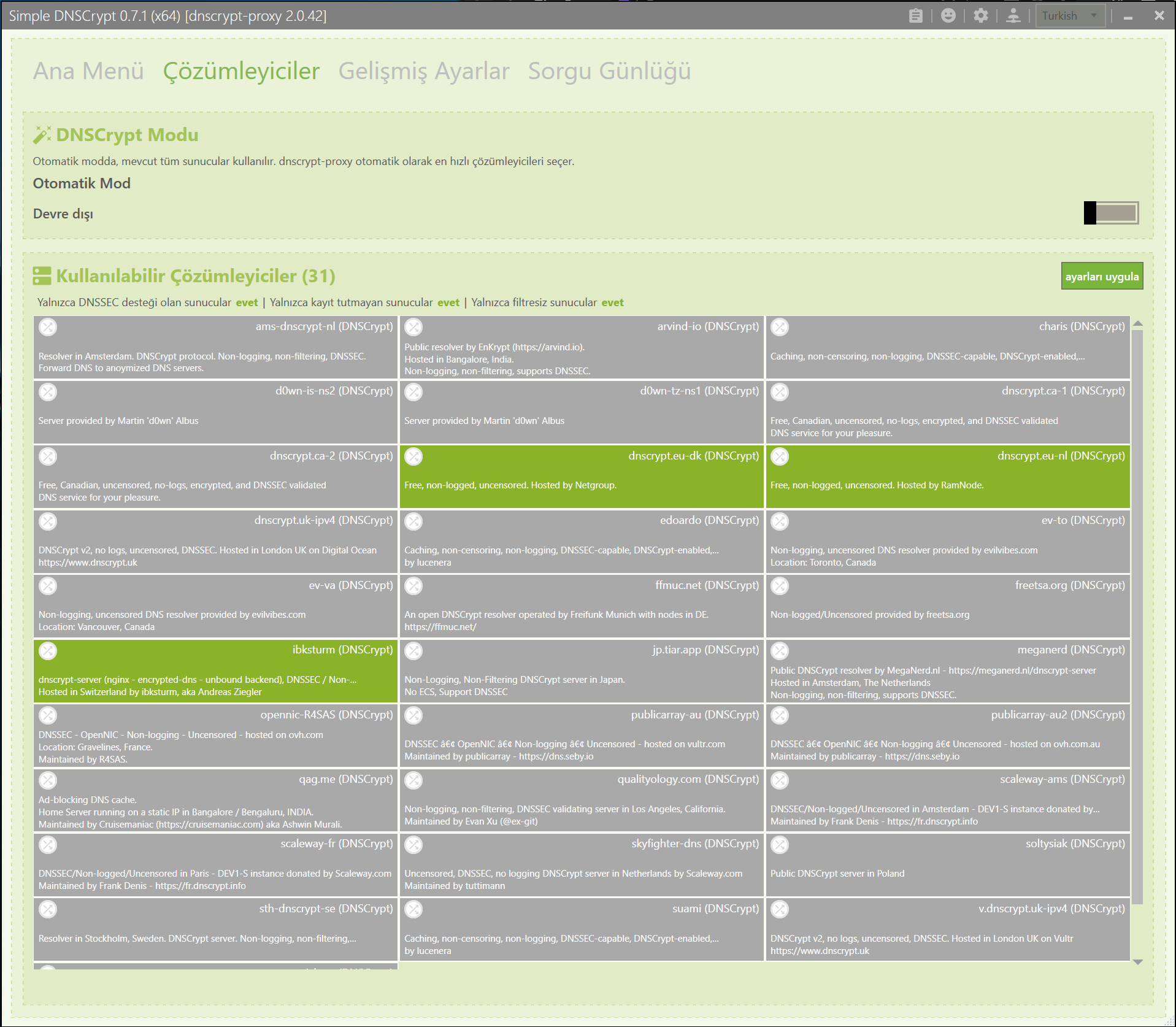Open the clipboard log icon in title bar
The image size is (1176, 1027).
pyautogui.click(x=915, y=15)
